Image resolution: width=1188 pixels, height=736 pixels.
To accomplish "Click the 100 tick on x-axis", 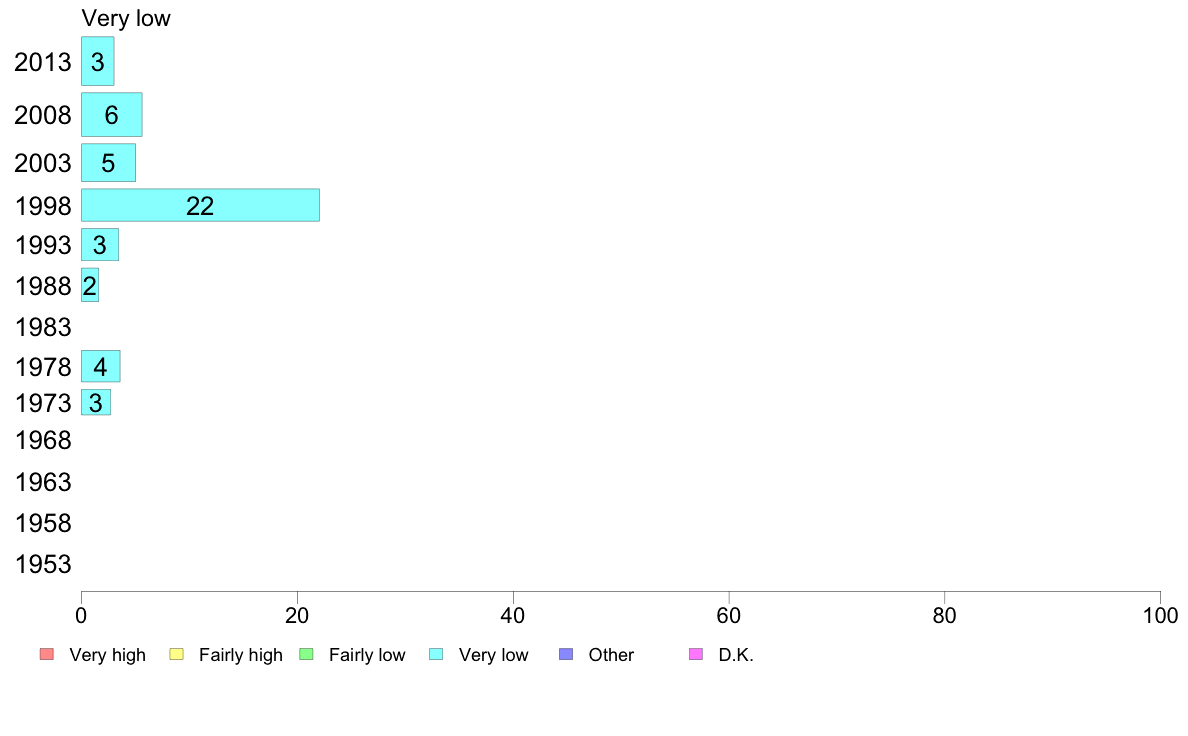I will (1160, 615).
